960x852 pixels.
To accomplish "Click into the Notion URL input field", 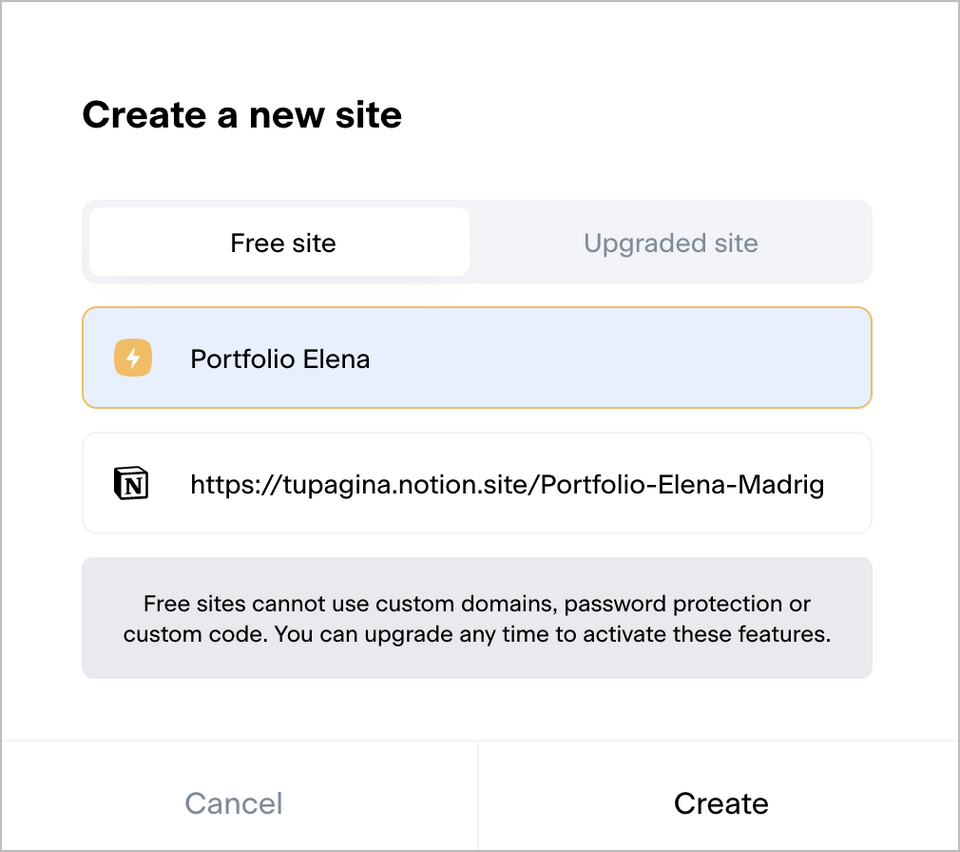I will pyautogui.click(x=506, y=485).
